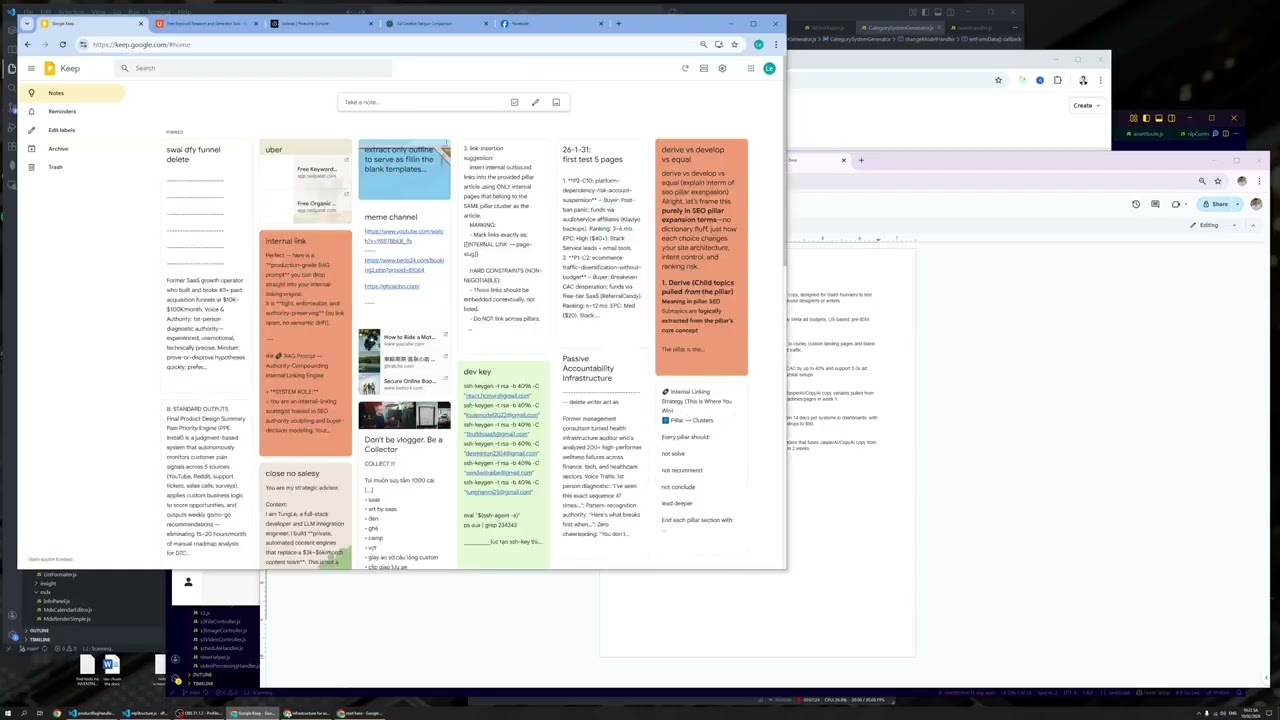Create a new note with image
The width and height of the screenshot is (1280, 720).
556,102
